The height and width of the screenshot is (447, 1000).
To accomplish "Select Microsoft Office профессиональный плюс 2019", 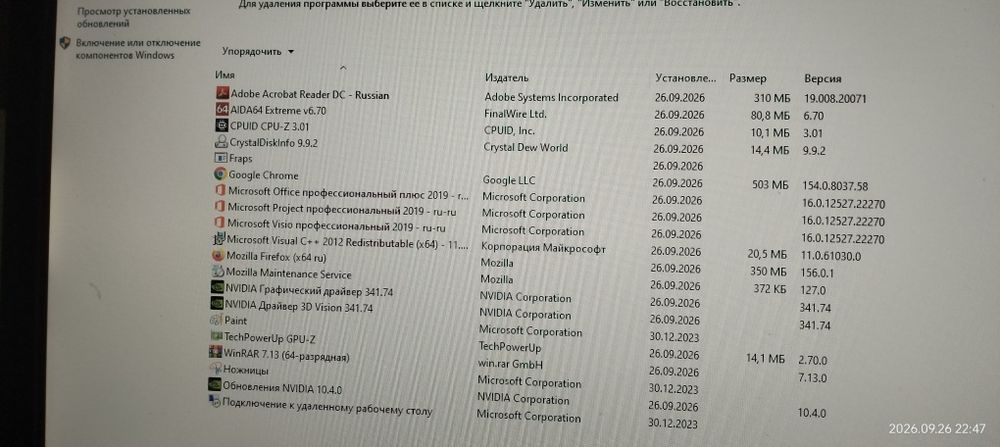I will click(x=348, y=193).
